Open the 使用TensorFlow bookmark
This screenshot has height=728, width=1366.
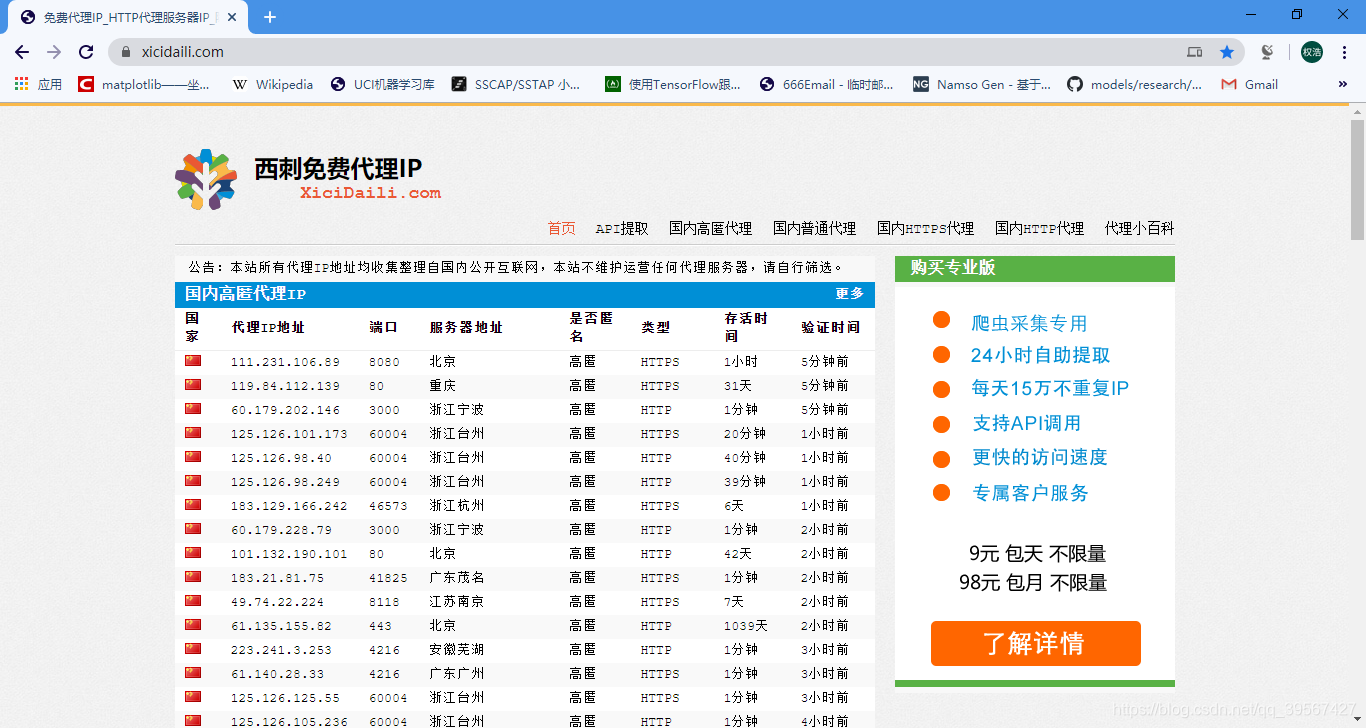(x=673, y=84)
